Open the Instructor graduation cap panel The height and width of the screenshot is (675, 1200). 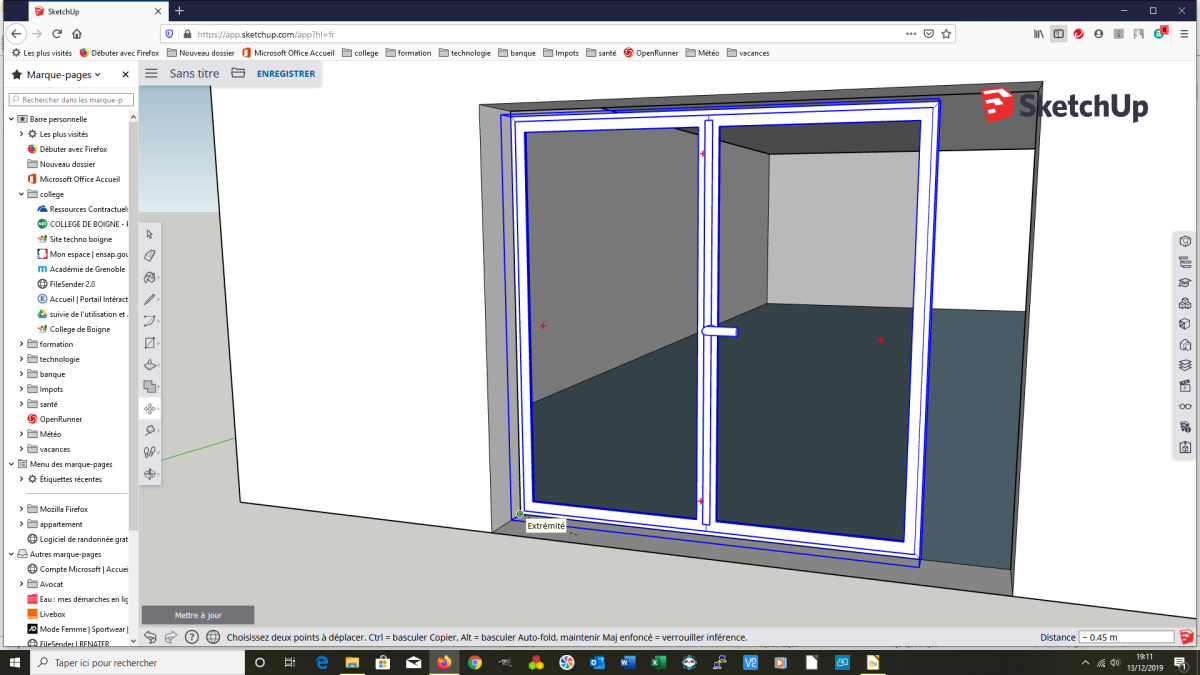1185,283
